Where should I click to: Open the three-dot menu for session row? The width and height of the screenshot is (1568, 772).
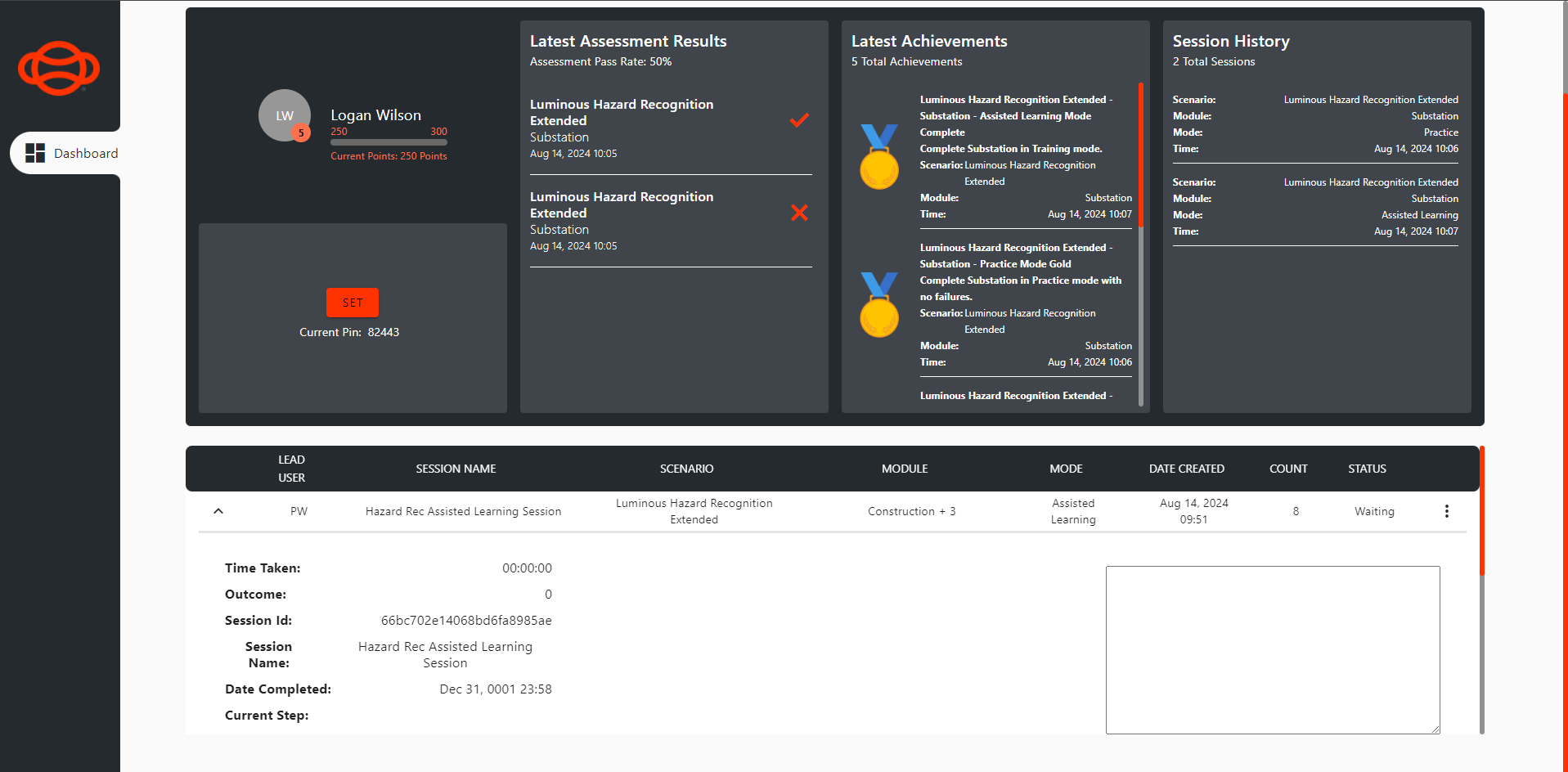(1446, 511)
